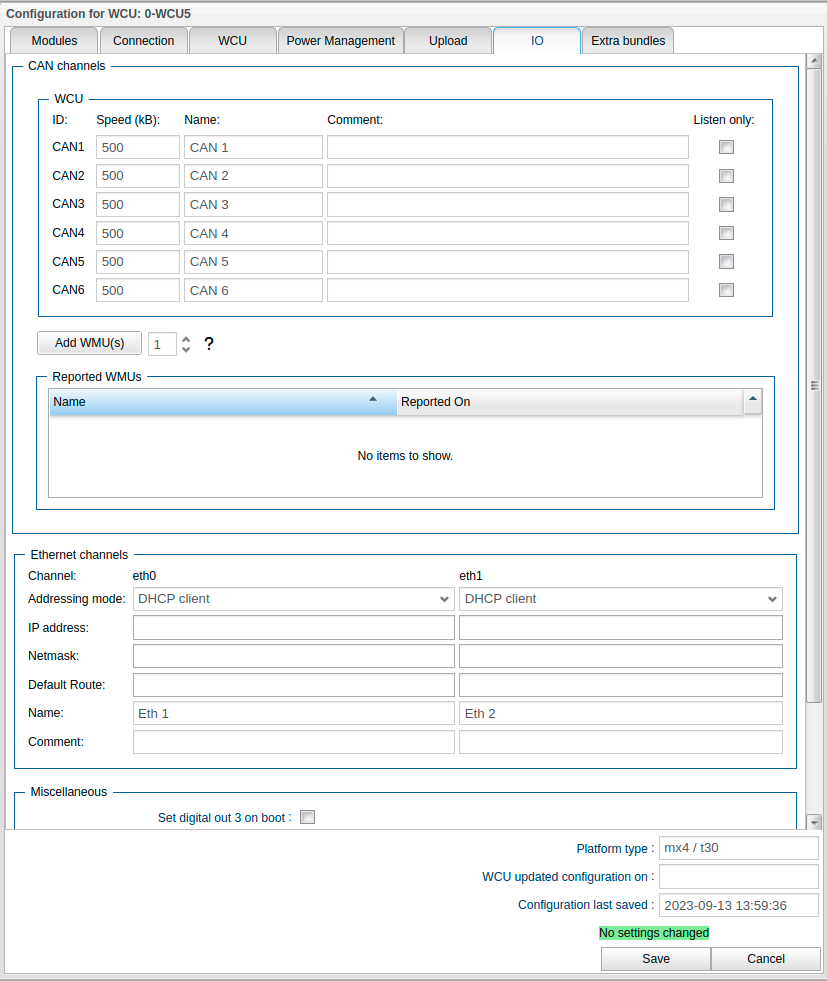Image resolution: width=827 pixels, height=981 pixels.
Task: Open eth1 Addressing mode dropdown
Action: 620,599
